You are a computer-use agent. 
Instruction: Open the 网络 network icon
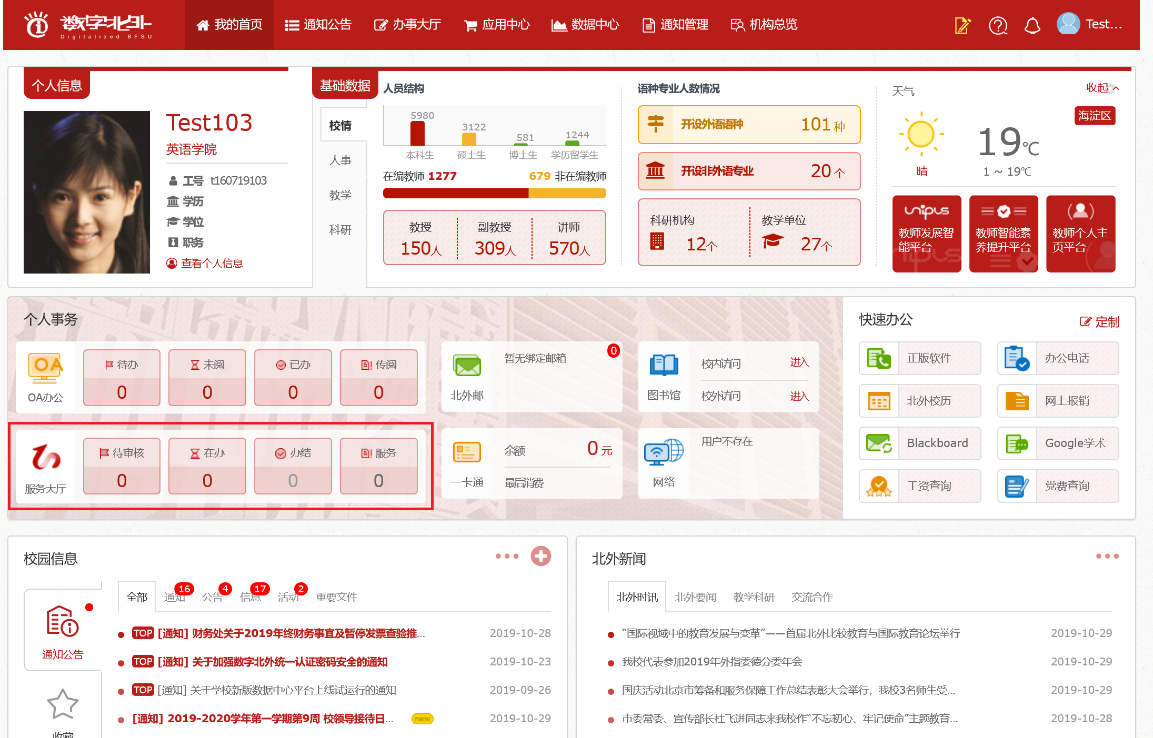coord(664,451)
